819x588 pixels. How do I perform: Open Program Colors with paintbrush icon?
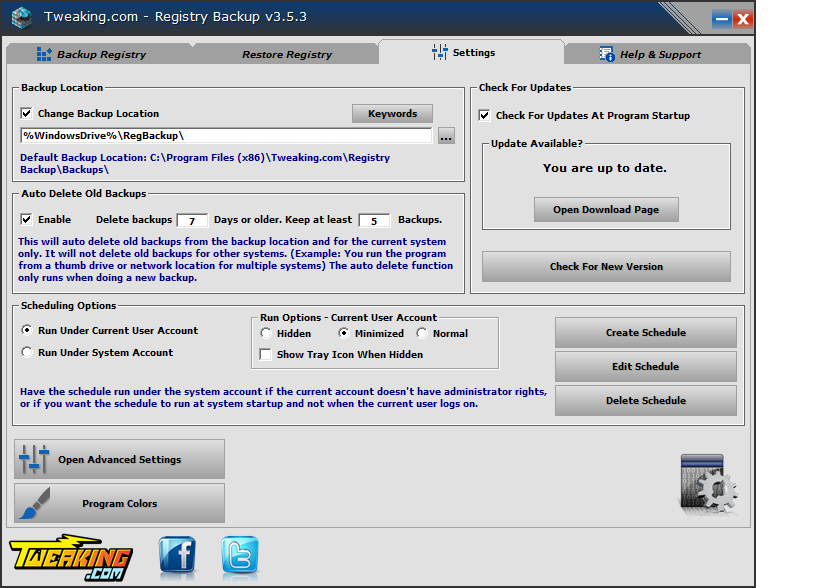119,503
